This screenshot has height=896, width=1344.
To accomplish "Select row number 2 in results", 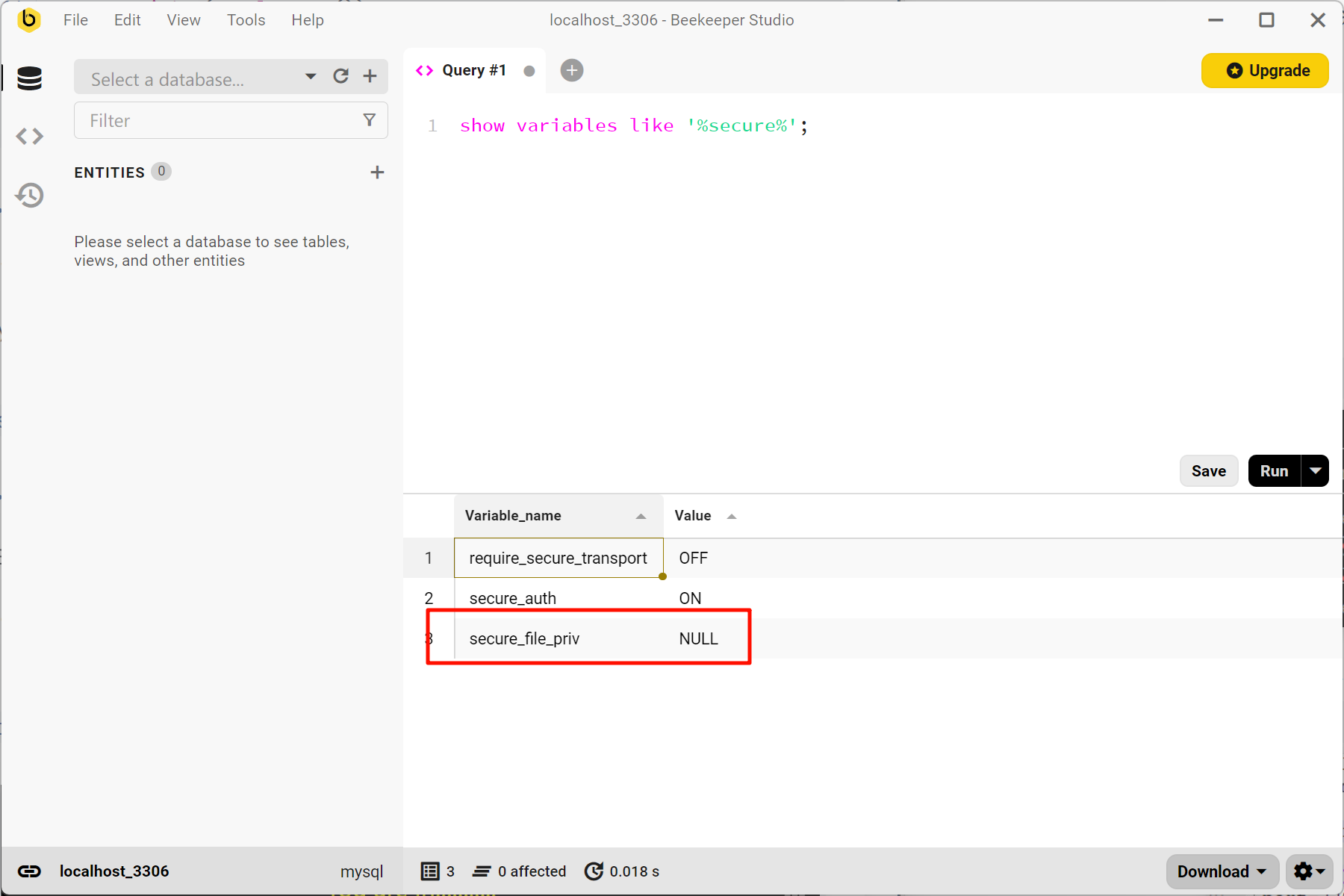I will (429, 598).
